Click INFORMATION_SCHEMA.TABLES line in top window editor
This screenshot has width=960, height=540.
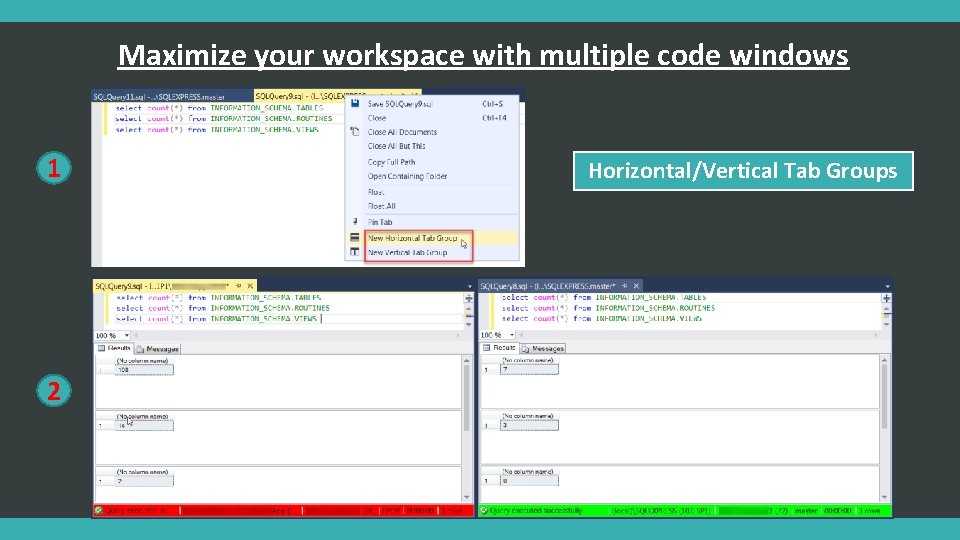(219, 108)
